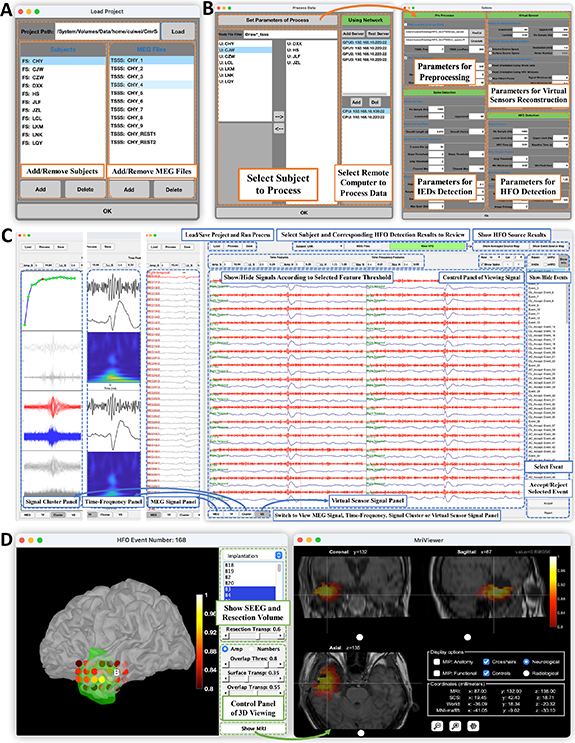
Task: Select MEG file TSSS: CHY_4
Action: 152,85
